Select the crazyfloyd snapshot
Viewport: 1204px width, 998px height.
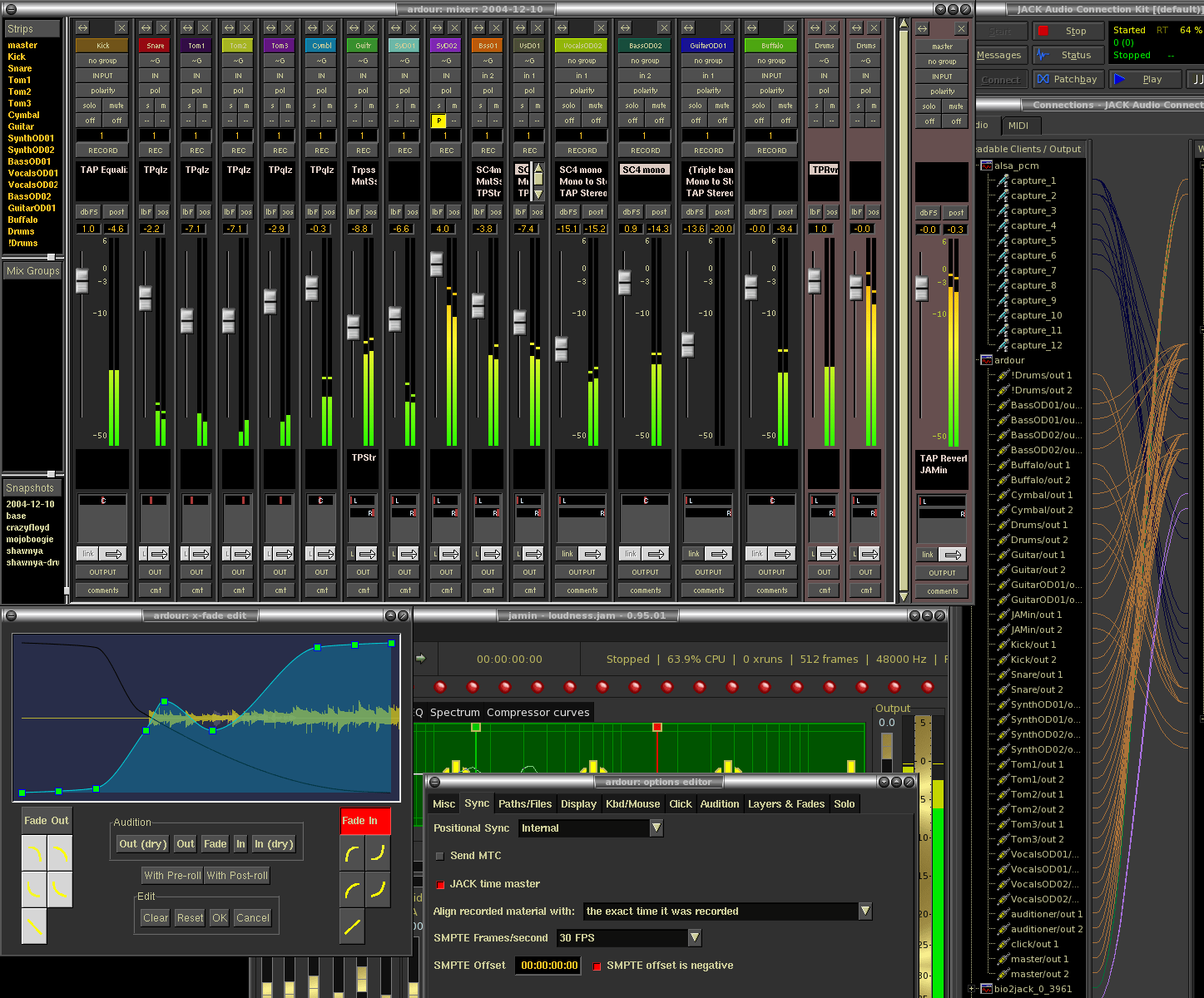(x=29, y=527)
